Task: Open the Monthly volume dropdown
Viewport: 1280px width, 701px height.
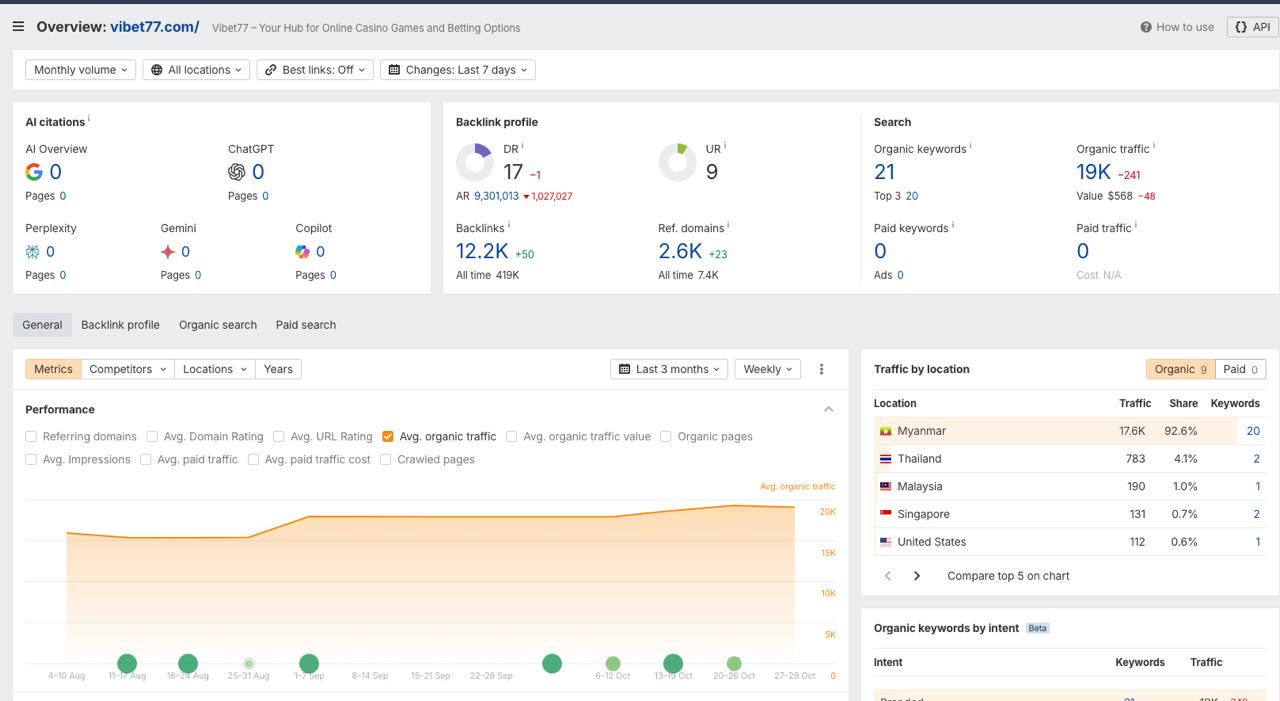Action: coord(81,70)
